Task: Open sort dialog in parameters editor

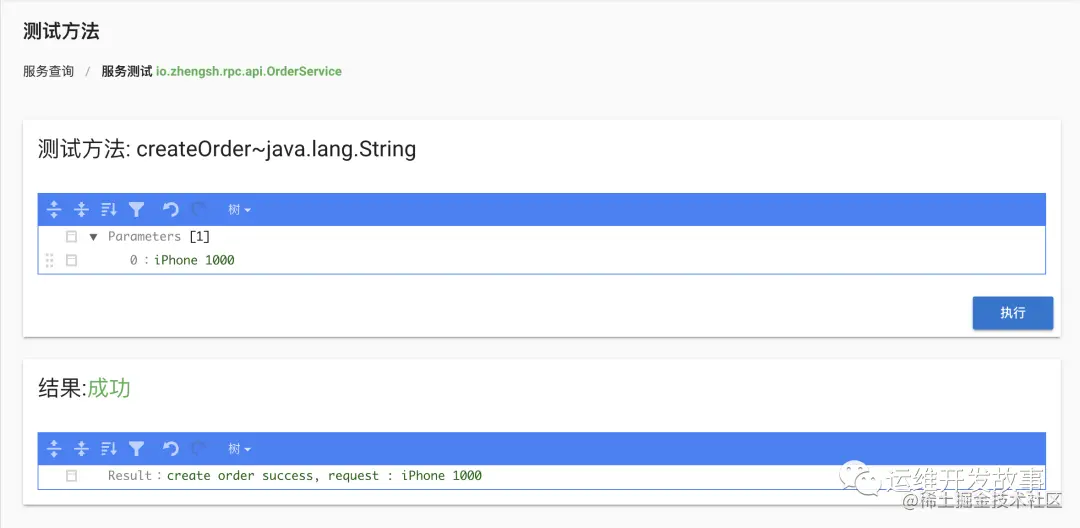Action: tap(109, 209)
